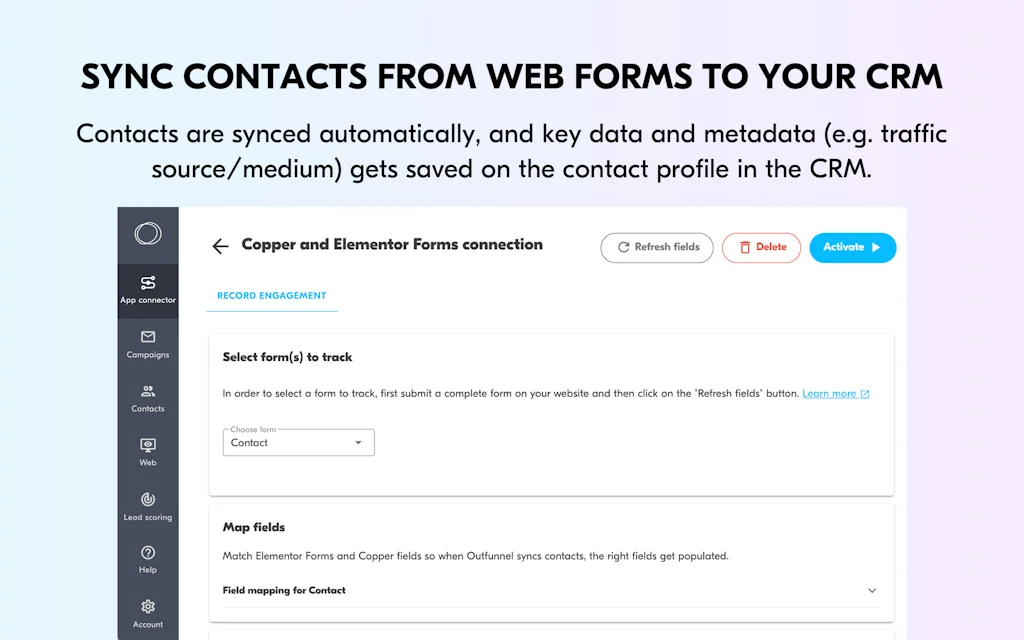Open the App connector section in the sidebar

pyautogui.click(x=147, y=290)
